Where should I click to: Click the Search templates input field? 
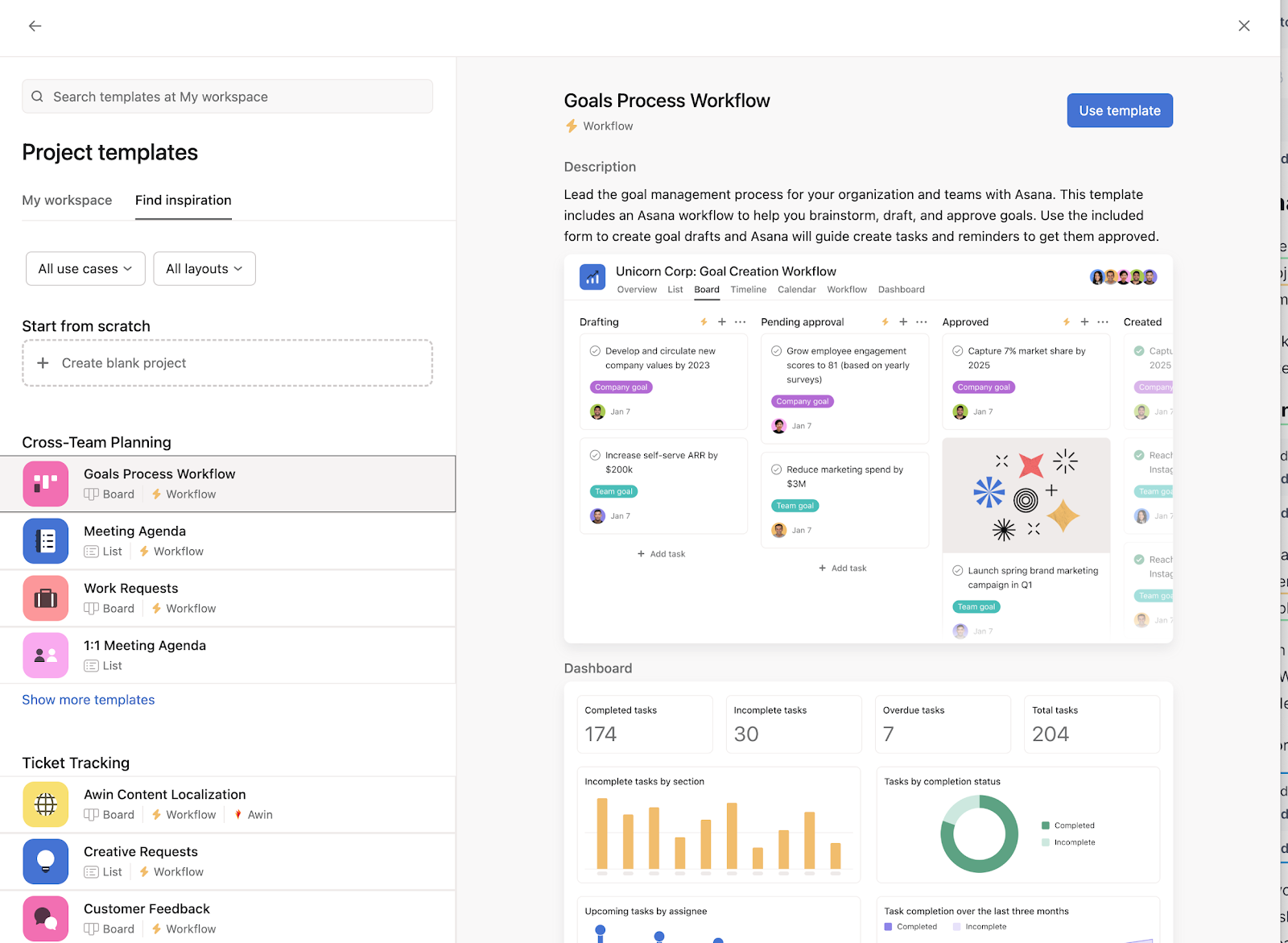point(227,97)
